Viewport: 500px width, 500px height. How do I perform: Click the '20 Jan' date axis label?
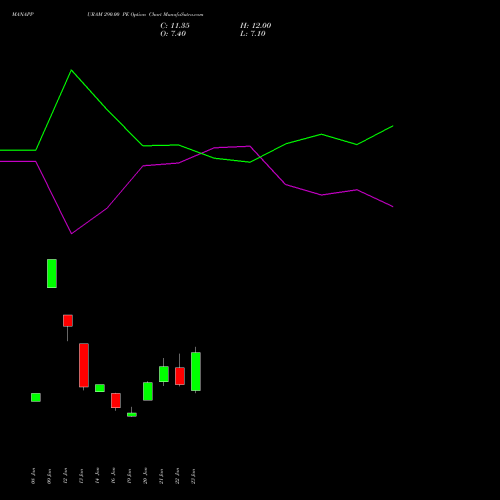point(145,476)
